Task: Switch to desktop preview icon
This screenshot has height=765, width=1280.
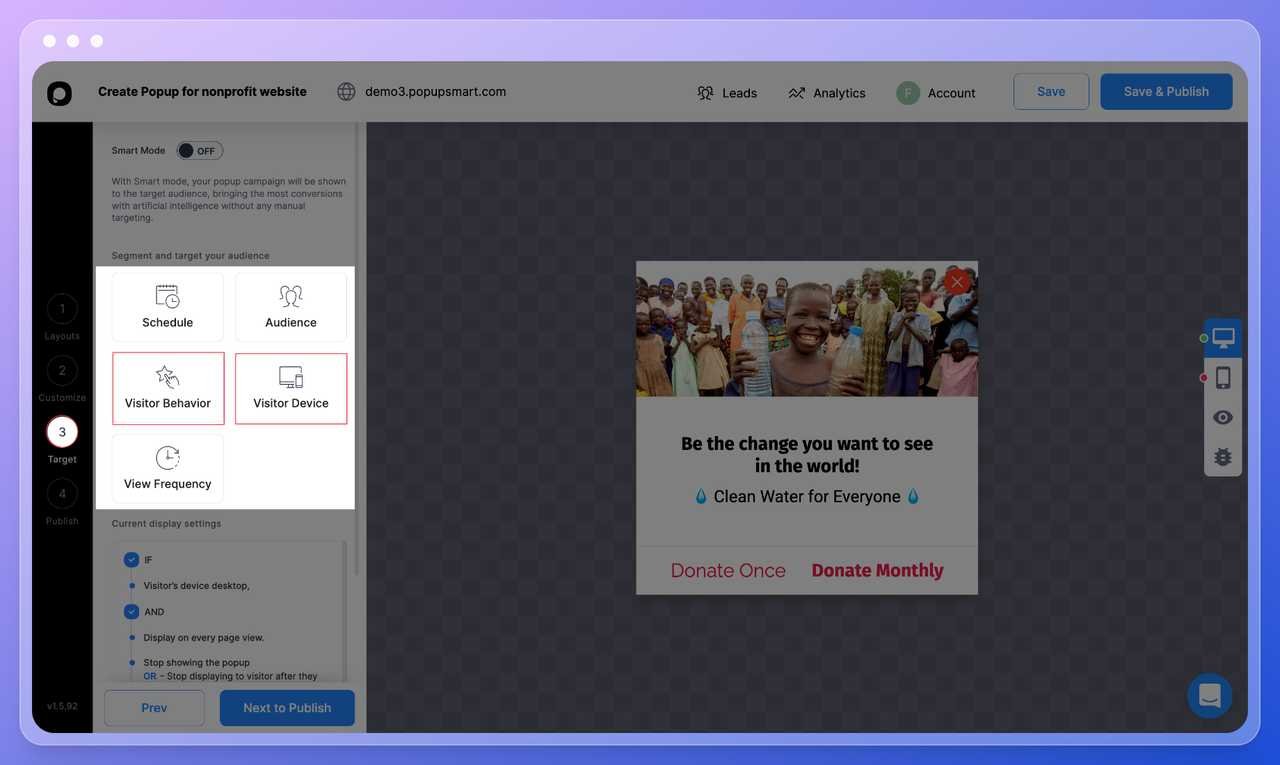Action: 1223,338
